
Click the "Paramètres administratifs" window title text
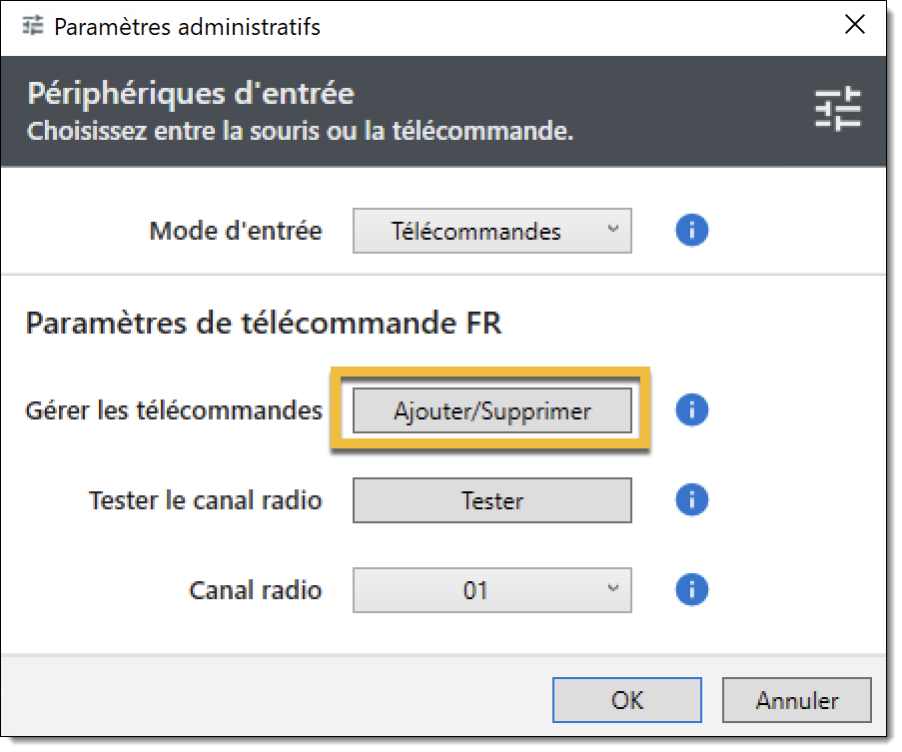pyautogui.click(x=187, y=27)
